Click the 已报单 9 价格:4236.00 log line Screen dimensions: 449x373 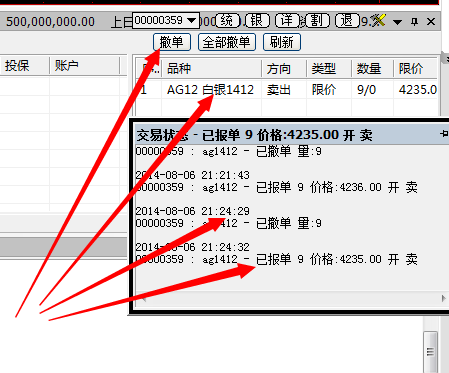(x=277, y=187)
